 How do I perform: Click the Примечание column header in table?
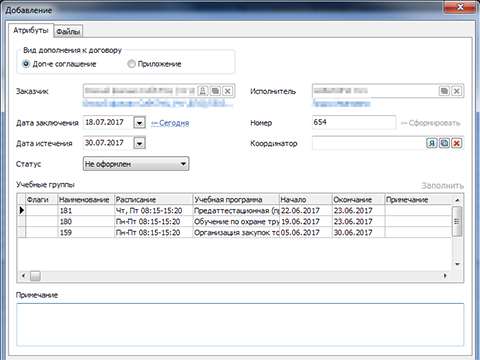click(418, 199)
